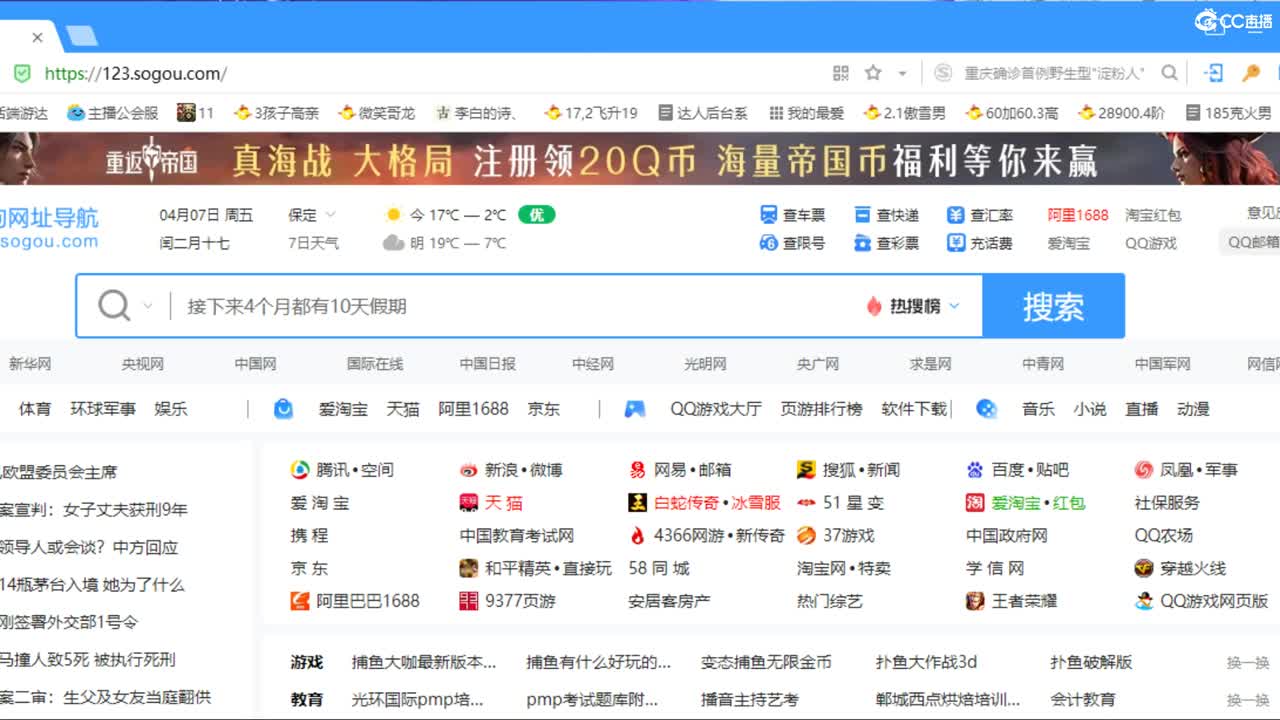Open 查限号 plate restriction tool

[x=793, y=243]
